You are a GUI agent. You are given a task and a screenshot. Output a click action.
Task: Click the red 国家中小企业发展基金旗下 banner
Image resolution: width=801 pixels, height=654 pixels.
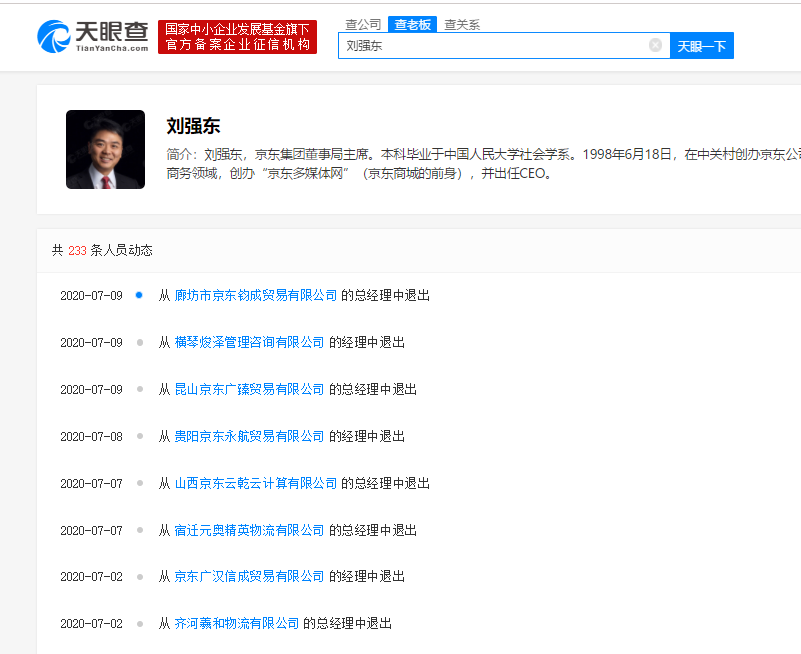[x=238, y=37]
